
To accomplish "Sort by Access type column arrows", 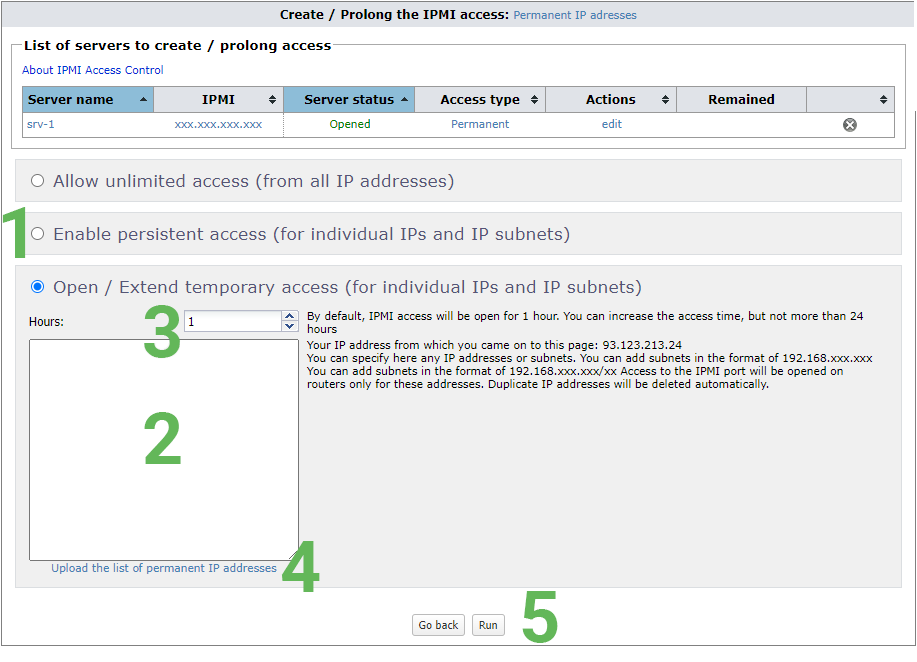I will click(534, 100).
